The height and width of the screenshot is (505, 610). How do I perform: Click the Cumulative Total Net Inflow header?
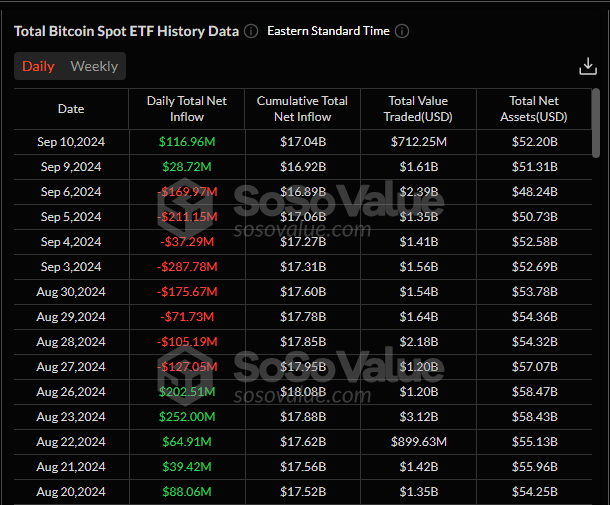[x=302, y=109]
